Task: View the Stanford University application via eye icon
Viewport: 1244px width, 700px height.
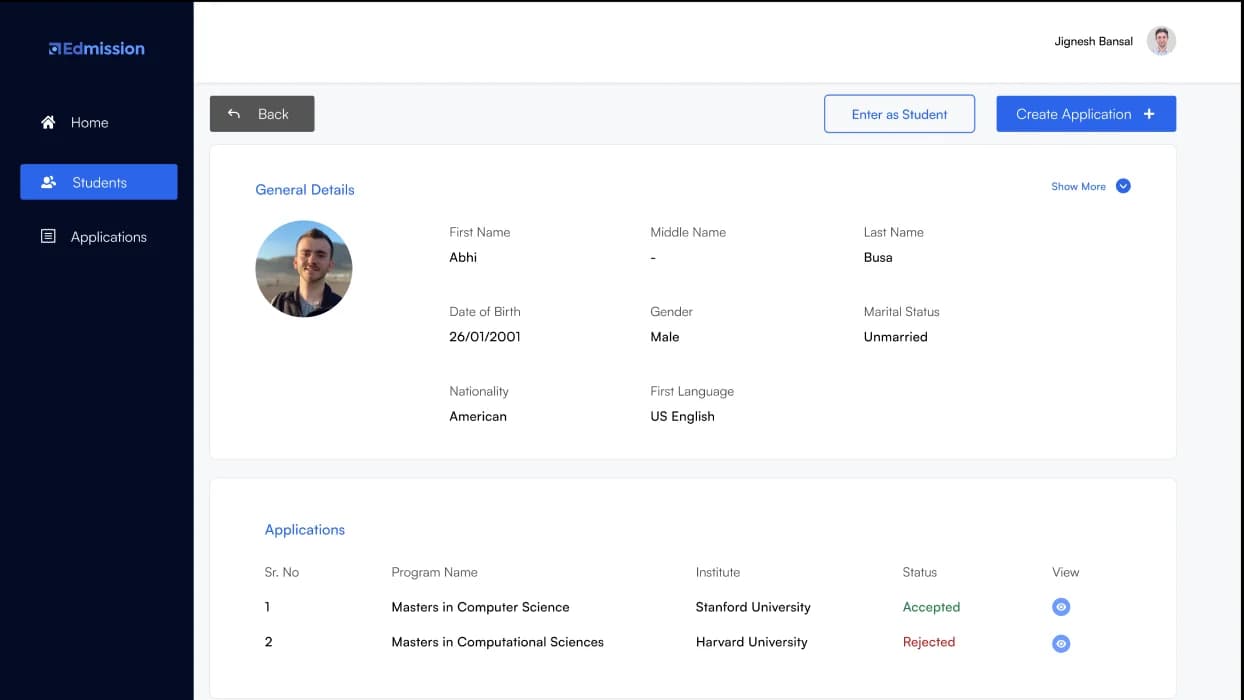Action: tap(1061, 607)
